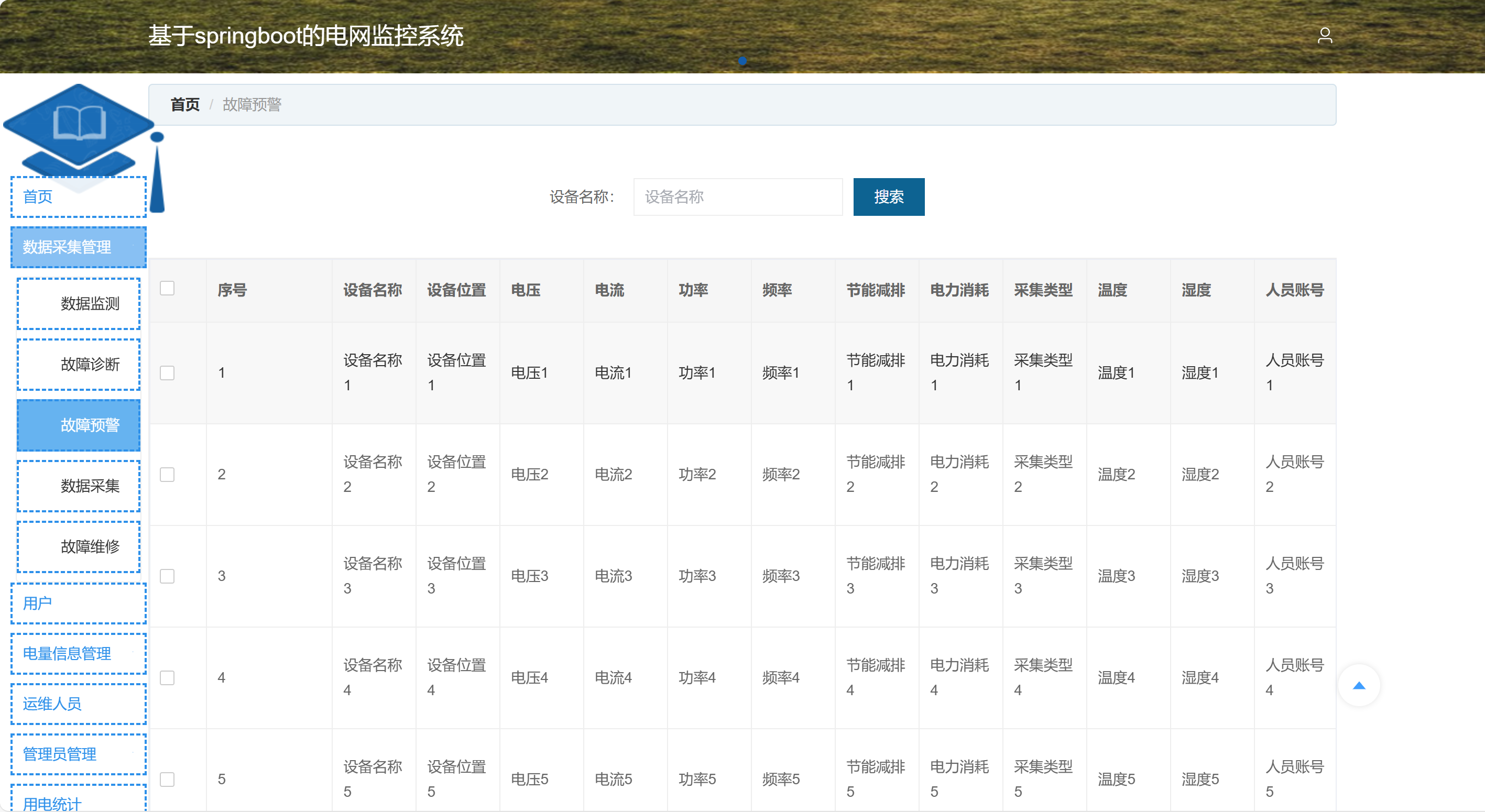Open the 故障诊断 submenu item

[79, 364]
